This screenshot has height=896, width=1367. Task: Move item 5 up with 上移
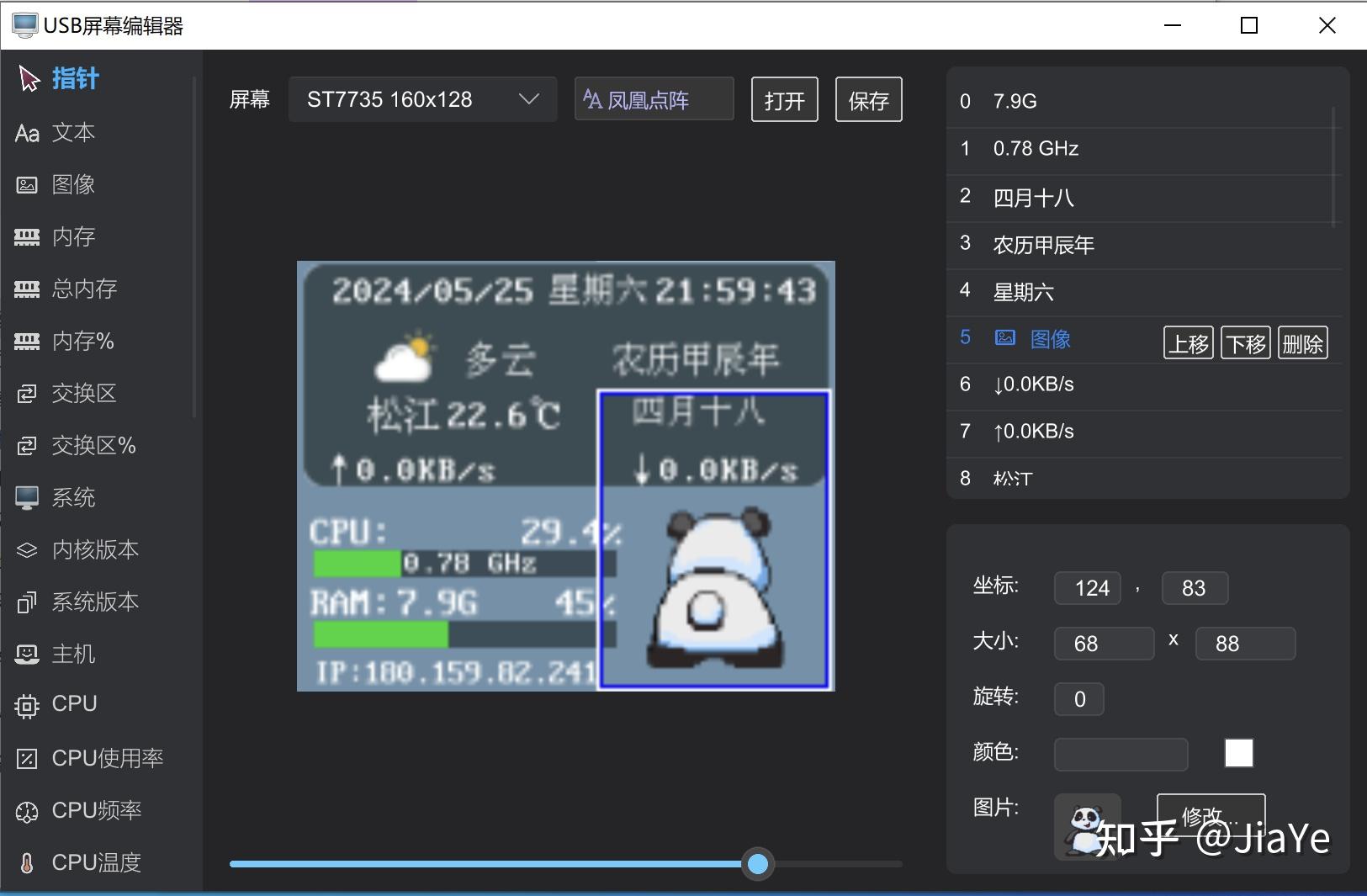pos(1188,343)
